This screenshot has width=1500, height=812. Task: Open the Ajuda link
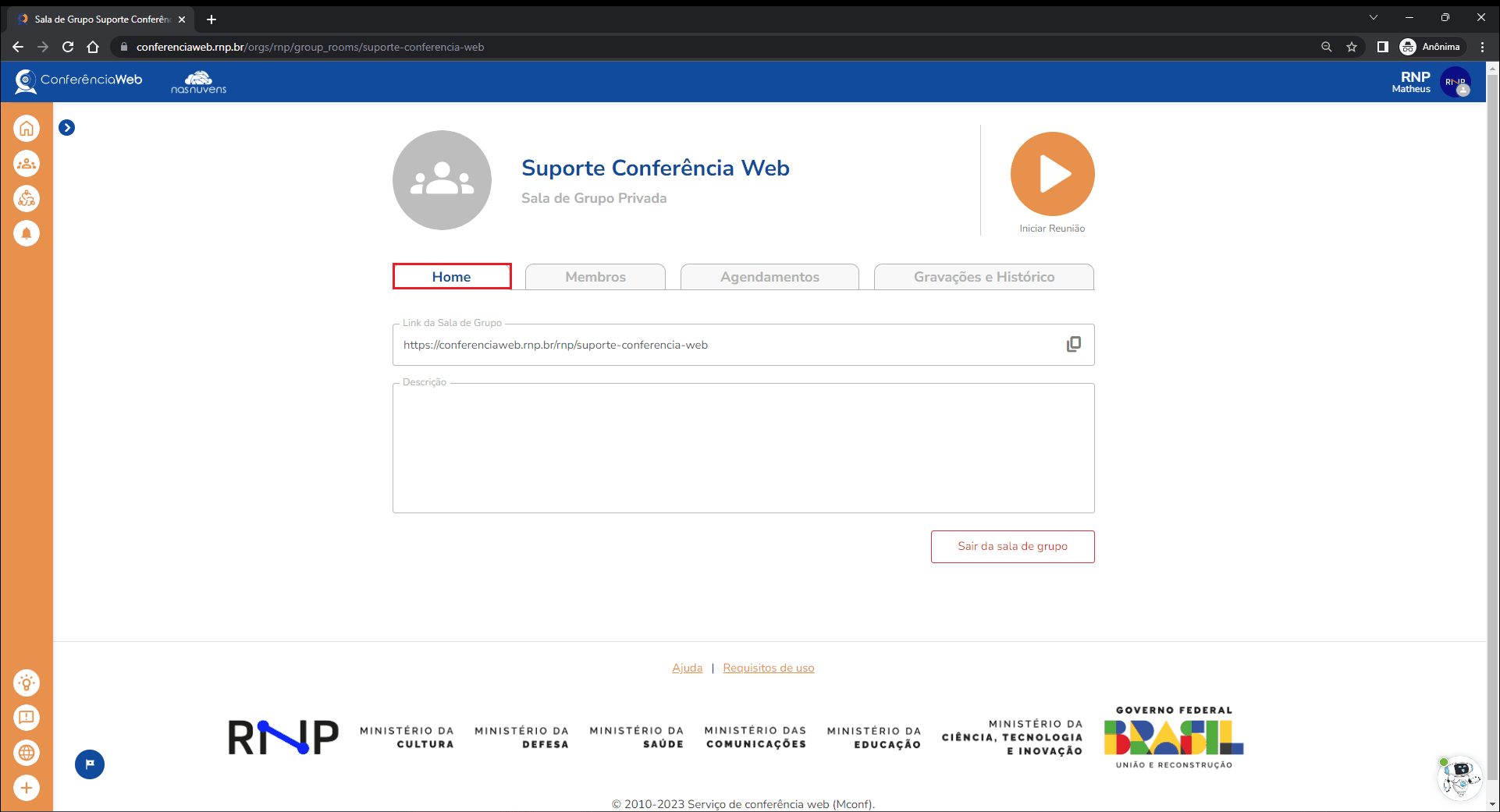tap(687, 668)
